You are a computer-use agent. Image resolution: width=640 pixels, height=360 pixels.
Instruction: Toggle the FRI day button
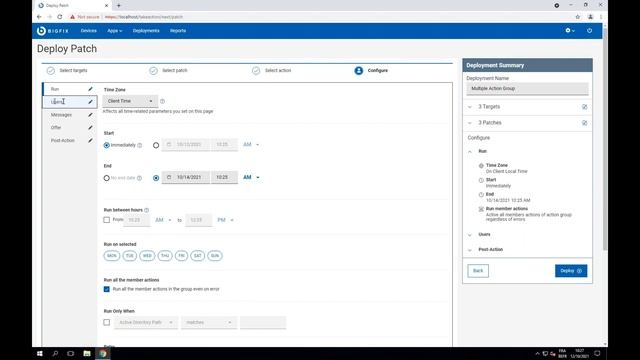click(x=182, y=256)
